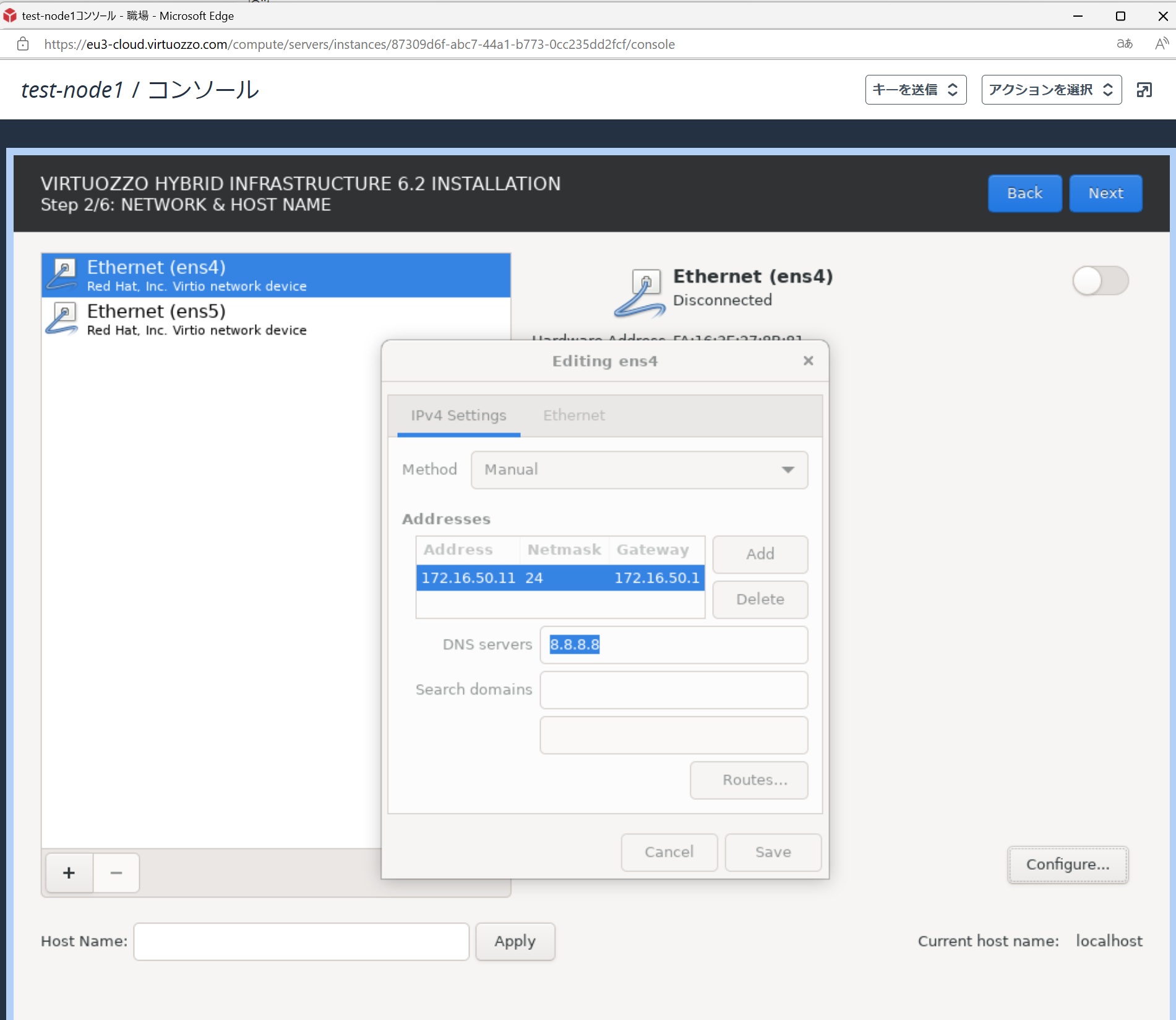Click the Address column header
Screen dimensions: 1176x1020
(468, 550)
